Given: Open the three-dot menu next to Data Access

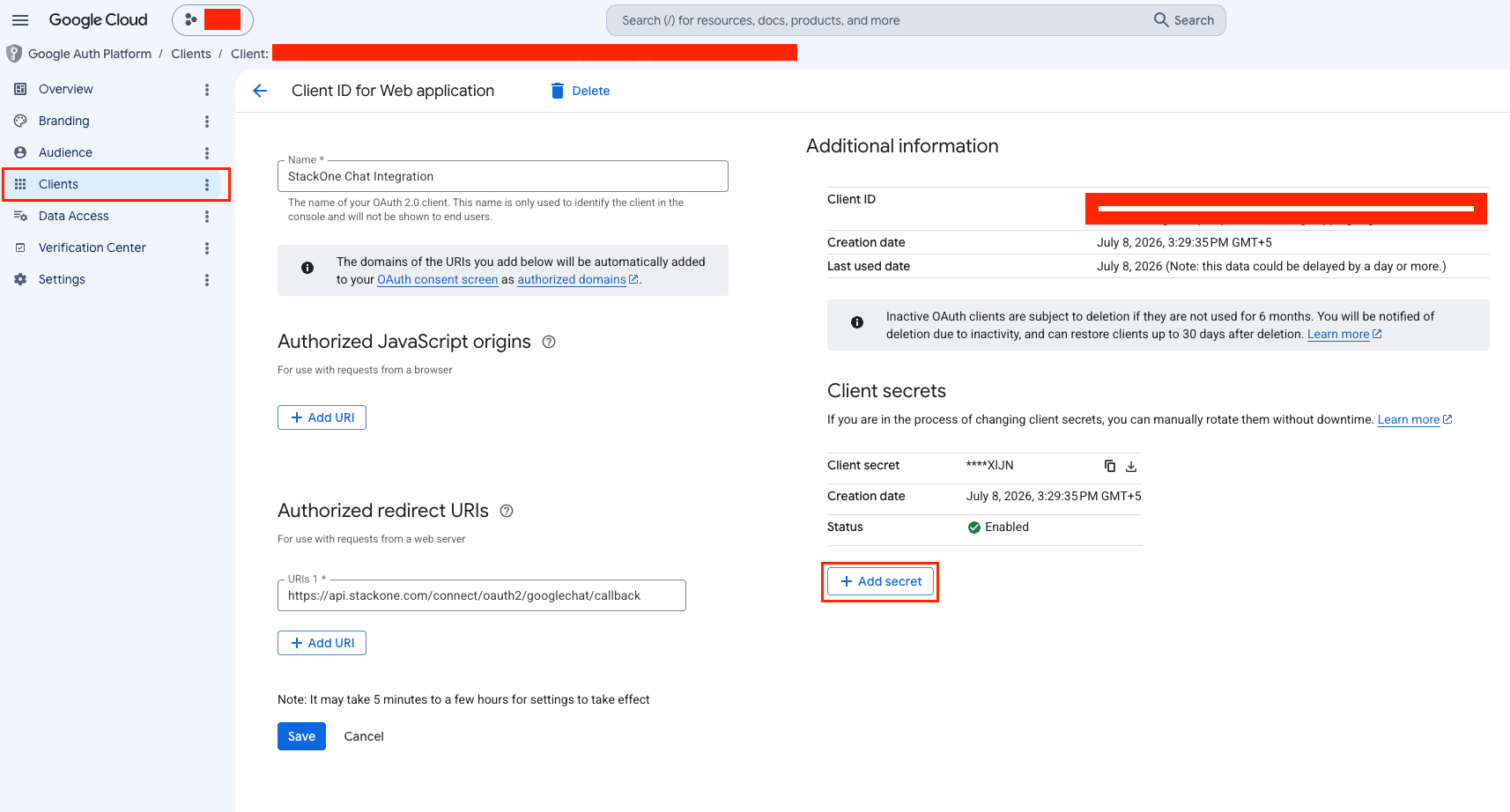Looking at the screenshot, I should (207, 217).
